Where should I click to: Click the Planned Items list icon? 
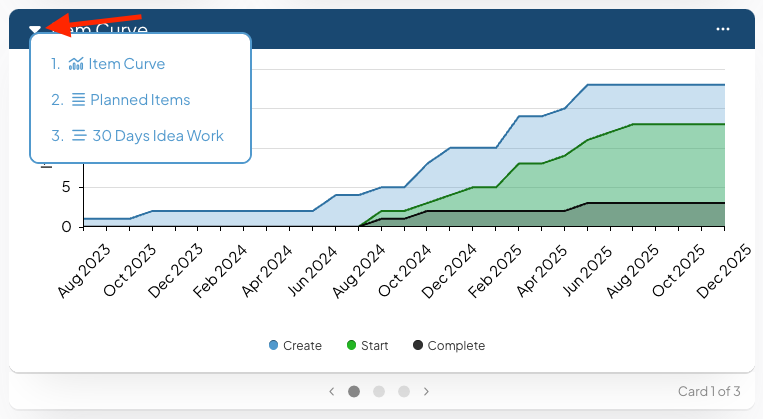pos(78,100)
